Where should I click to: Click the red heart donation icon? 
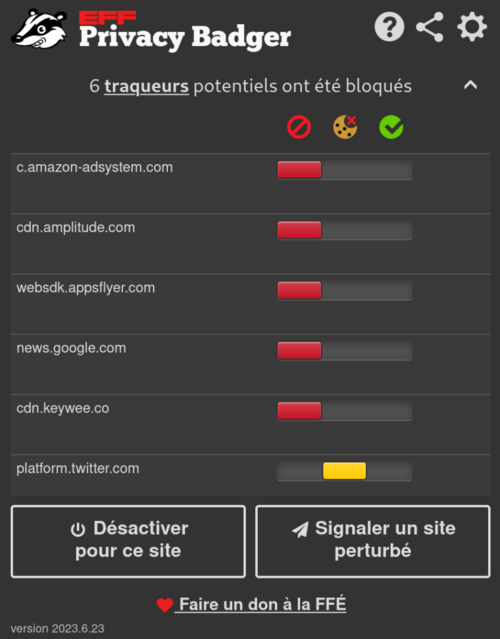click(165, 605)
